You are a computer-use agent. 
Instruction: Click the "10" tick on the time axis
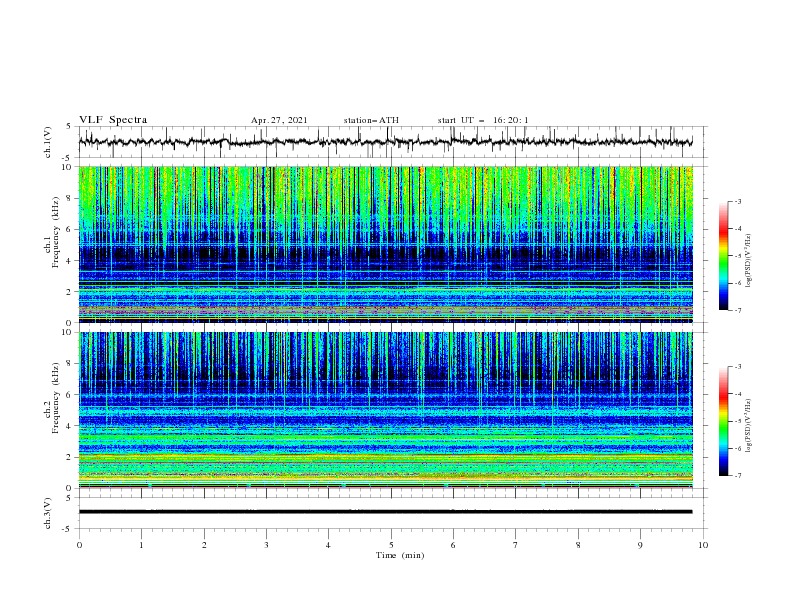[x=703, y=545]
